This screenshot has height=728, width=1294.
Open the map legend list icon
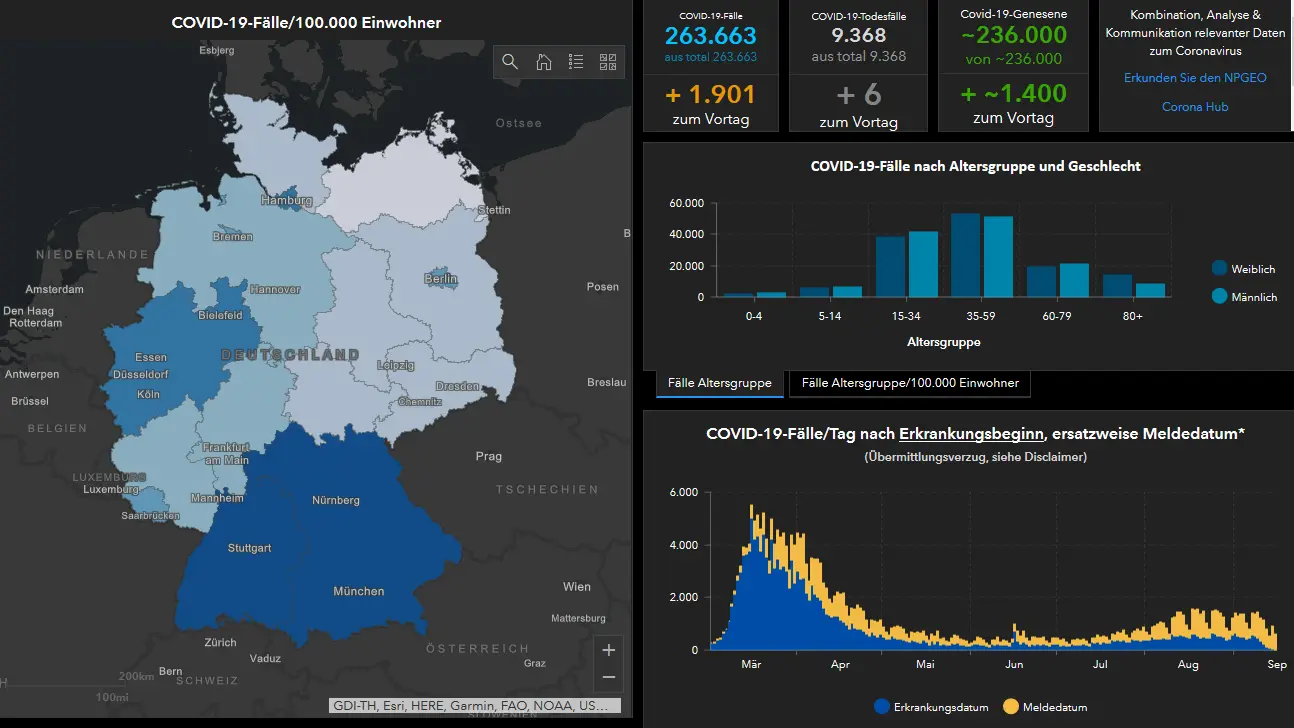(576, 62)
